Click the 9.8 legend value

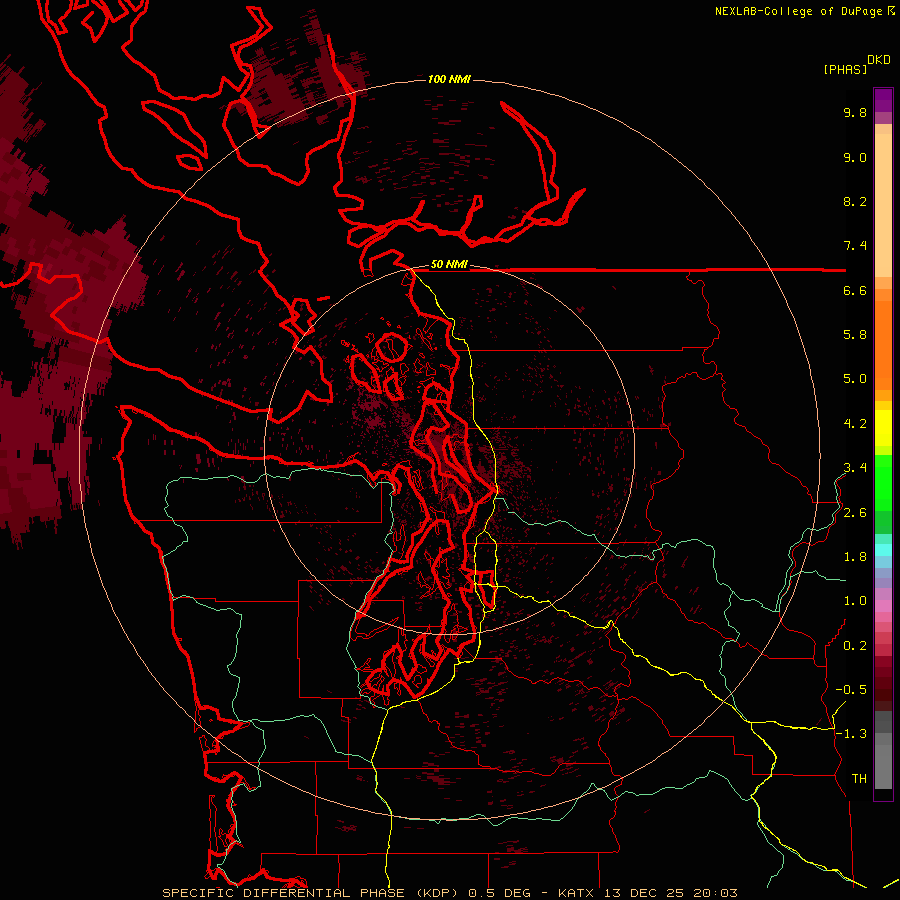pos(855,112)
